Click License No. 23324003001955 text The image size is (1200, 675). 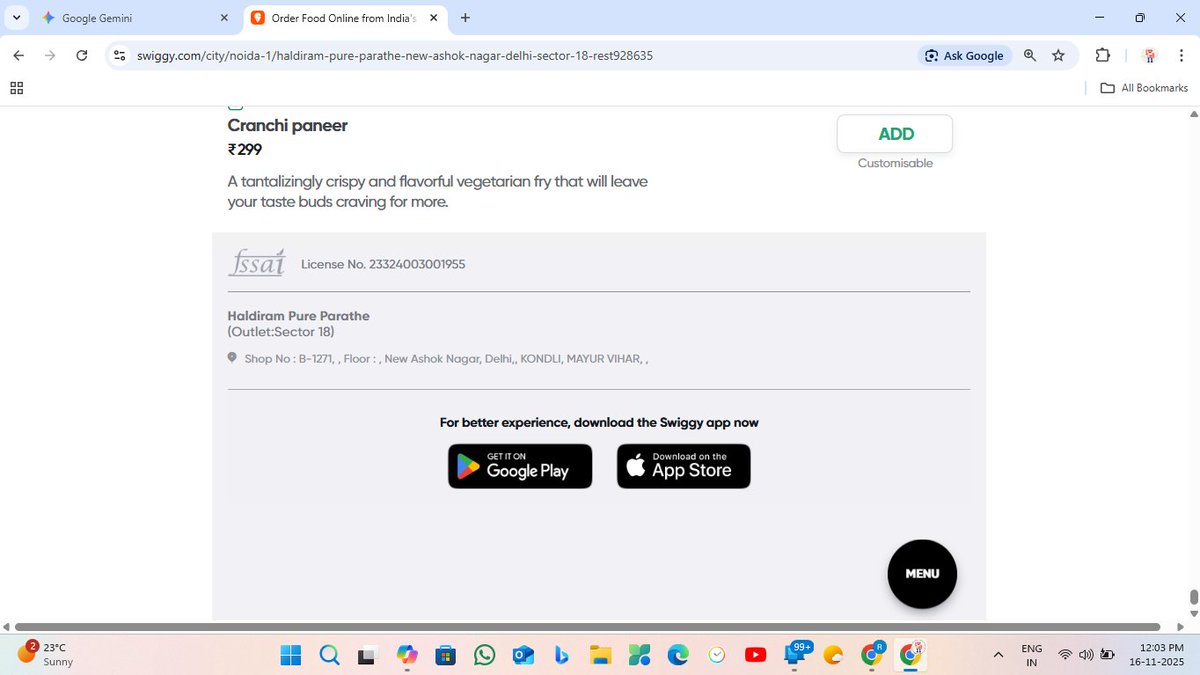point(383,264)
